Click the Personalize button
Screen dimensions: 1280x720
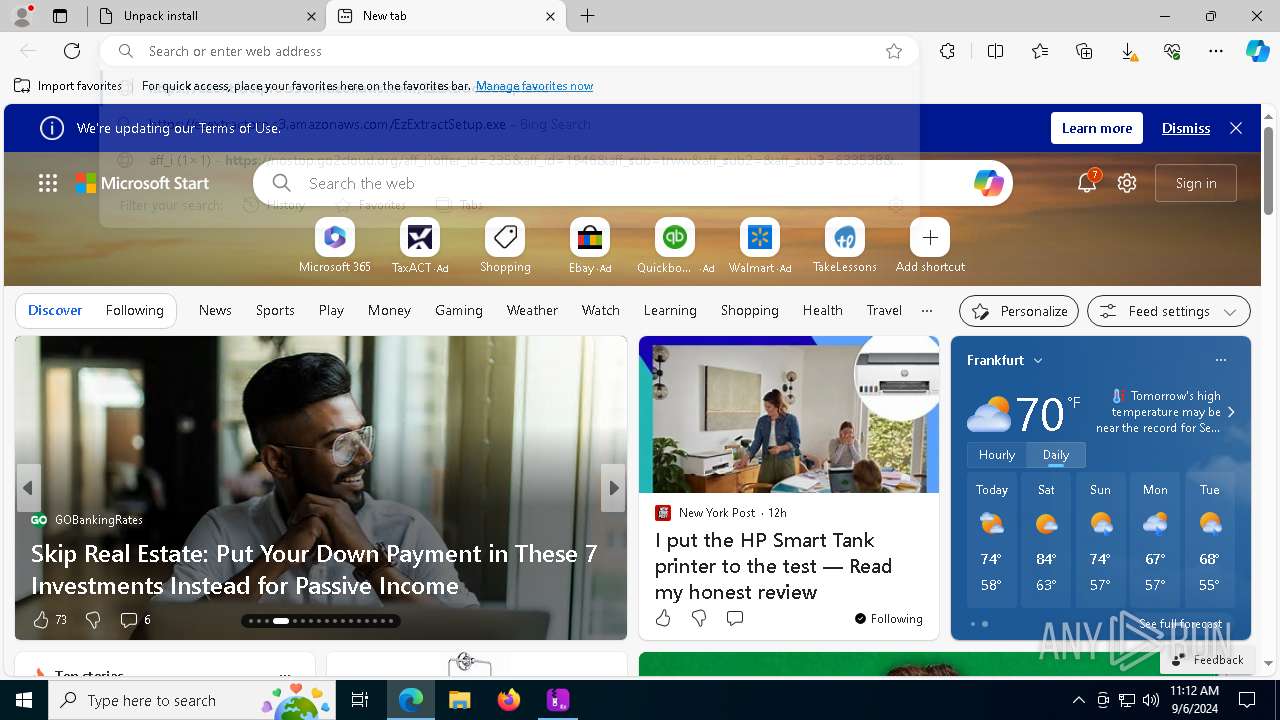(1019, 311)
